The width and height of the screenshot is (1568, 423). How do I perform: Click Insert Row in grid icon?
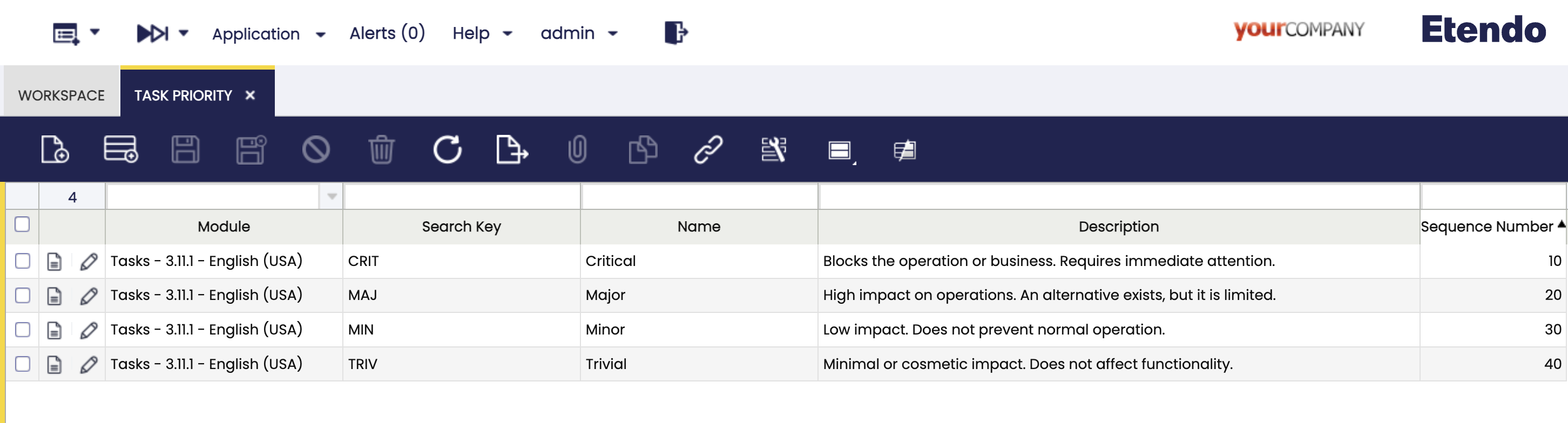click(120, 150)
